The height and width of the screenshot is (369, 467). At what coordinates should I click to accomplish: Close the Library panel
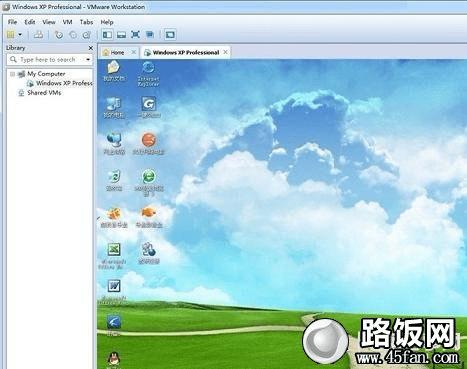click(90, 48)
